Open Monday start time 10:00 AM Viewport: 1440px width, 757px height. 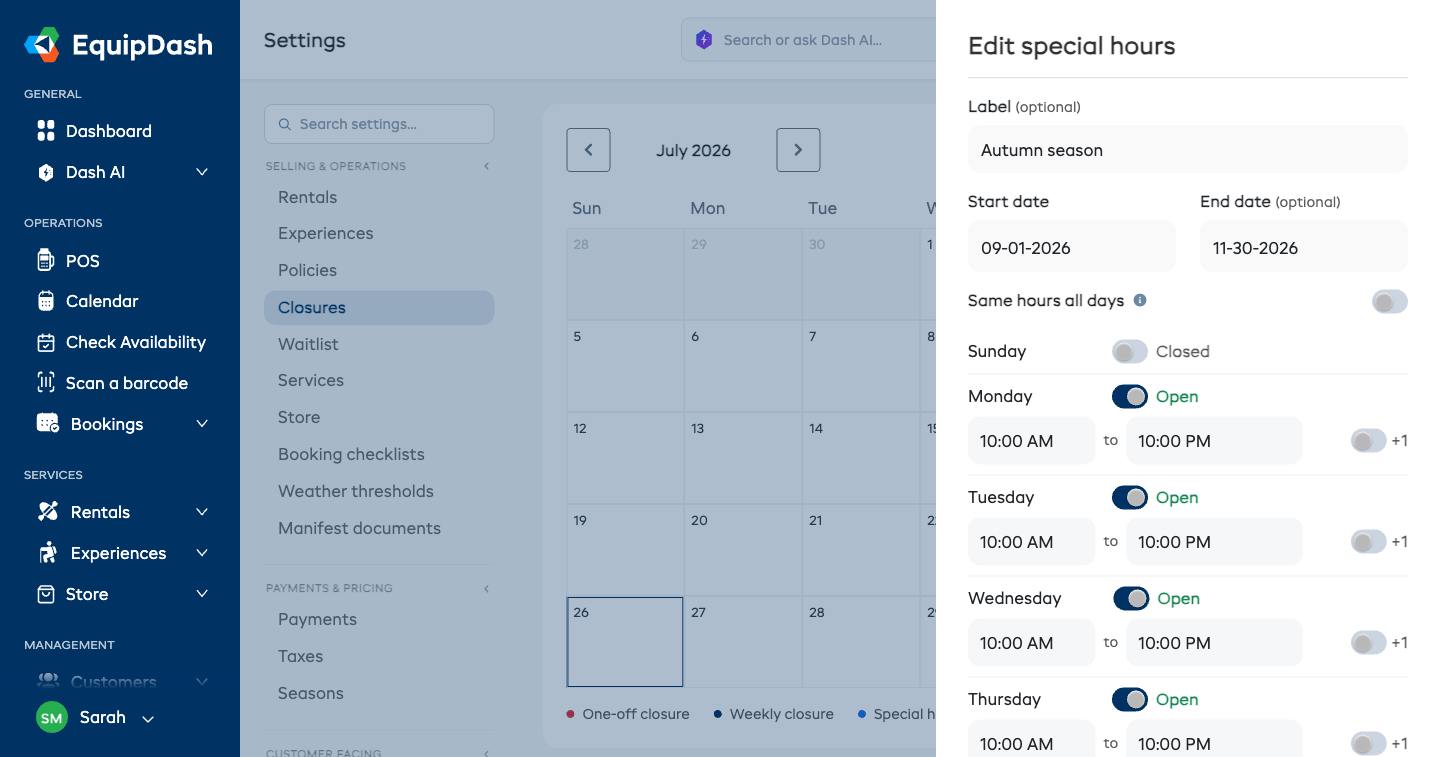[1031, 440]
